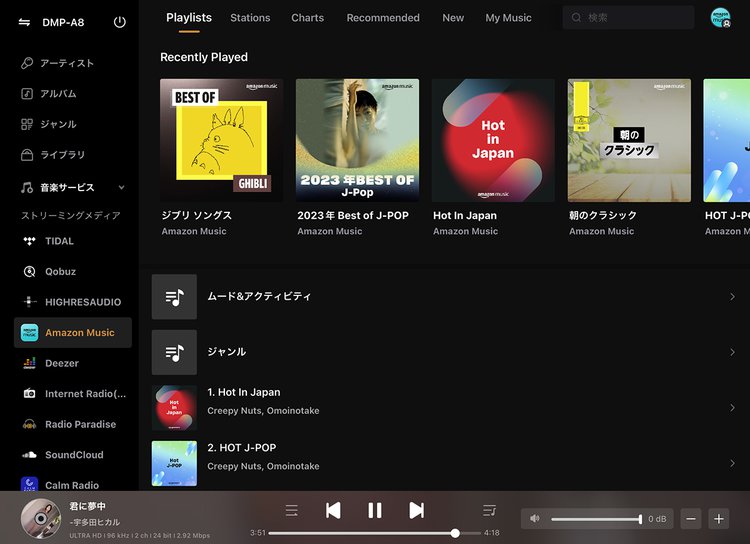Decrease volume with minus button
750x544 pixels.
[x=691, y=519]
